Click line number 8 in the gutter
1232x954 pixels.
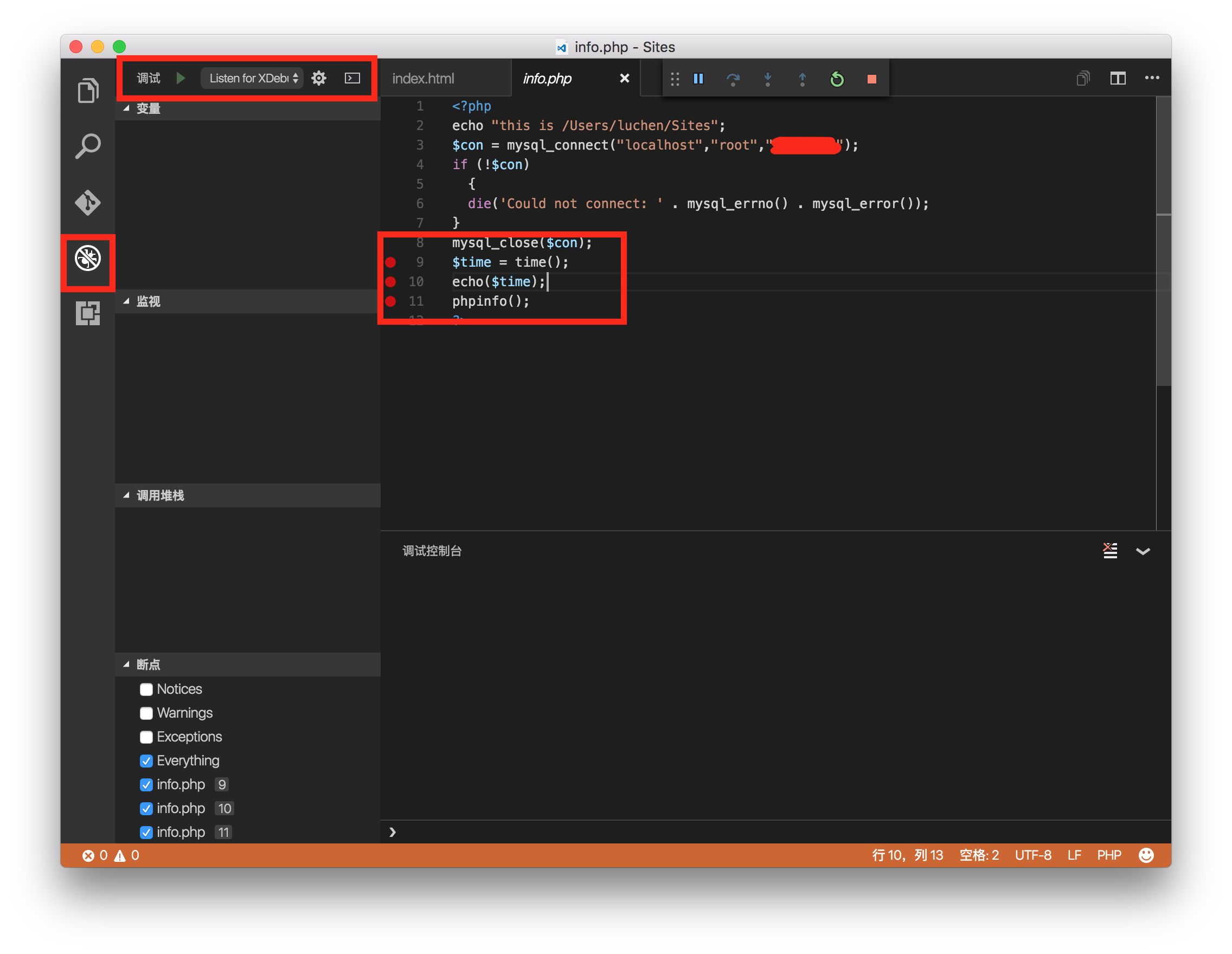click(x=420, y=243)
